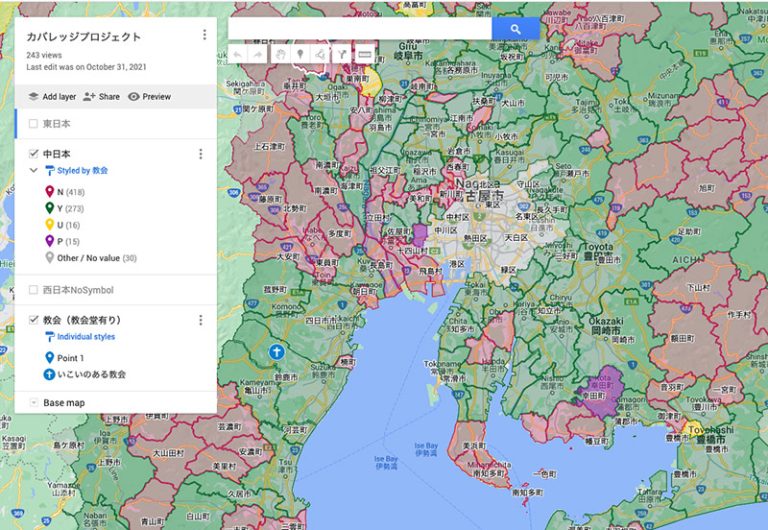Select the add marker tool

point(300,54)
